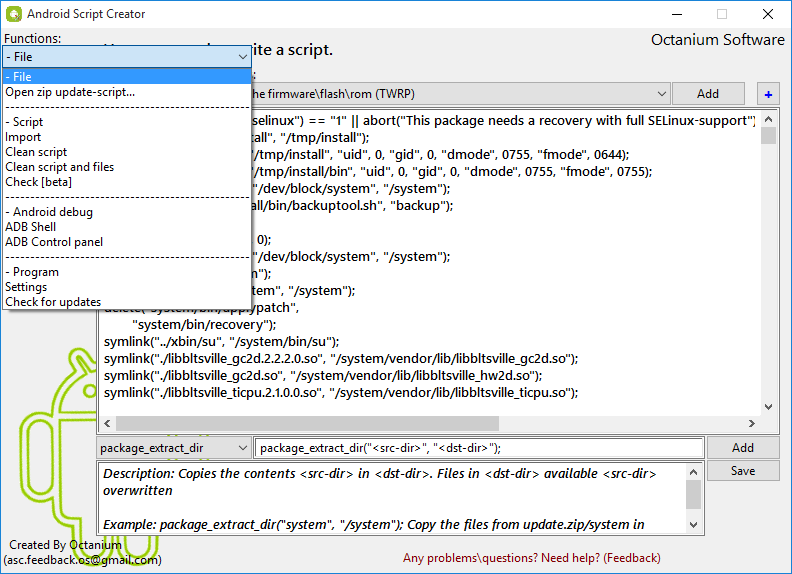
Task: Open 'ADB Shell' from the list
Action: pyautogui.click(x=30, y=227)
